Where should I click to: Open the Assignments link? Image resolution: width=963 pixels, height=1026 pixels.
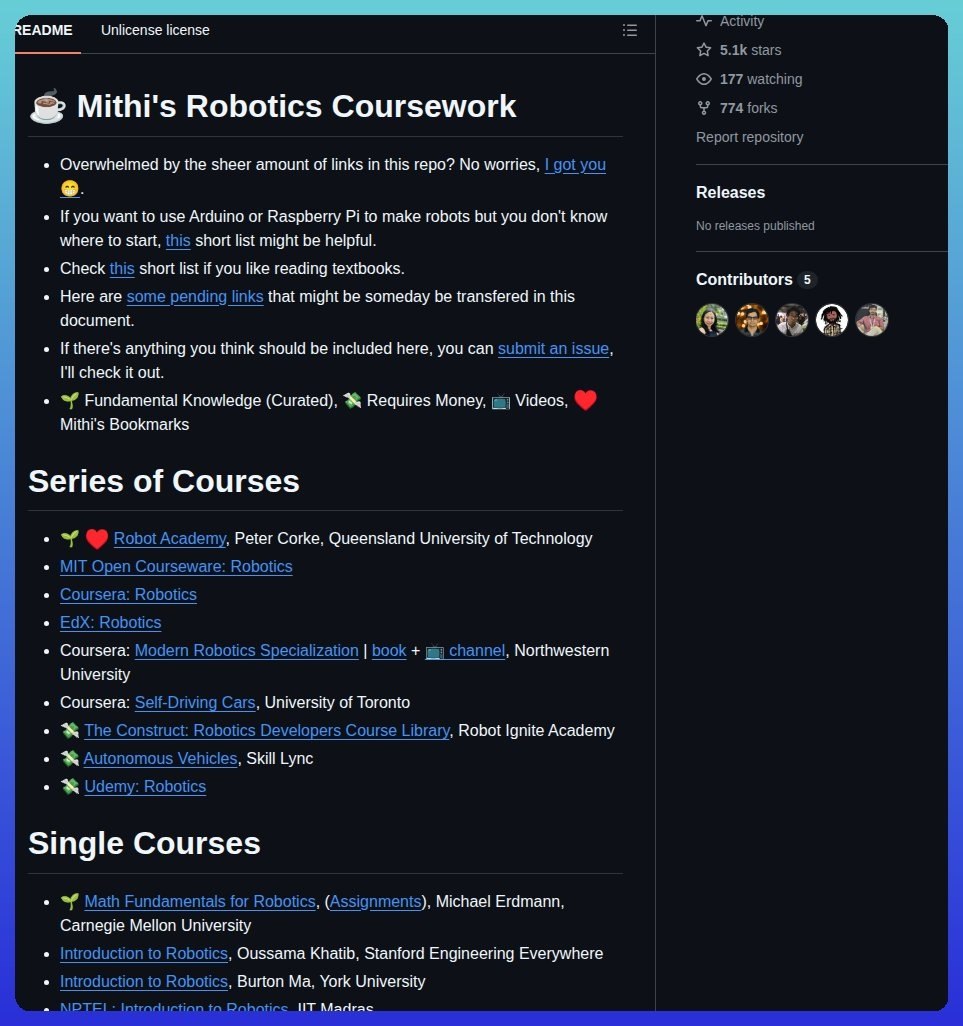[376, 901]
